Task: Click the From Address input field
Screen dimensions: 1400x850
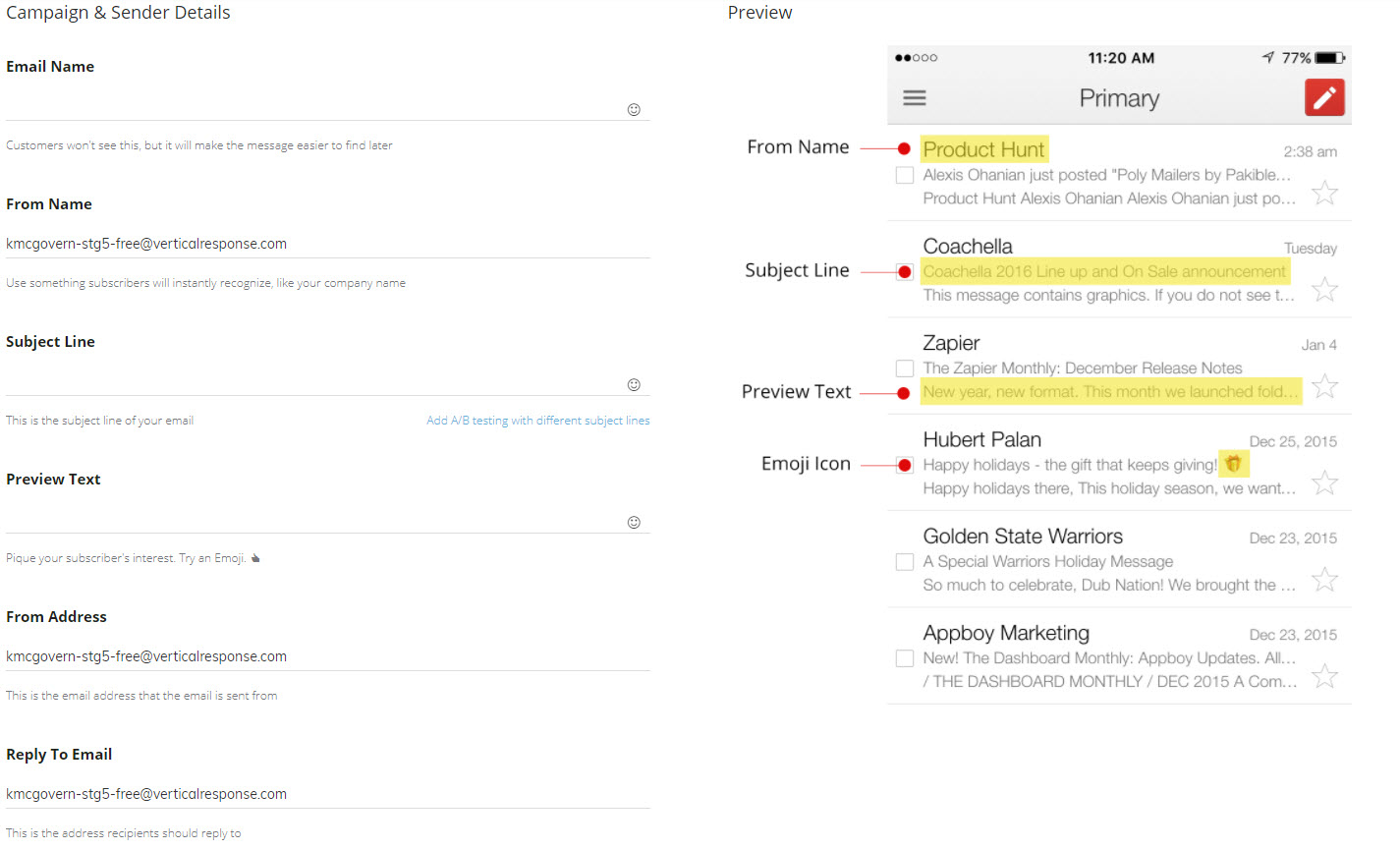Action: pyautogui.click(x=328, y=656)
